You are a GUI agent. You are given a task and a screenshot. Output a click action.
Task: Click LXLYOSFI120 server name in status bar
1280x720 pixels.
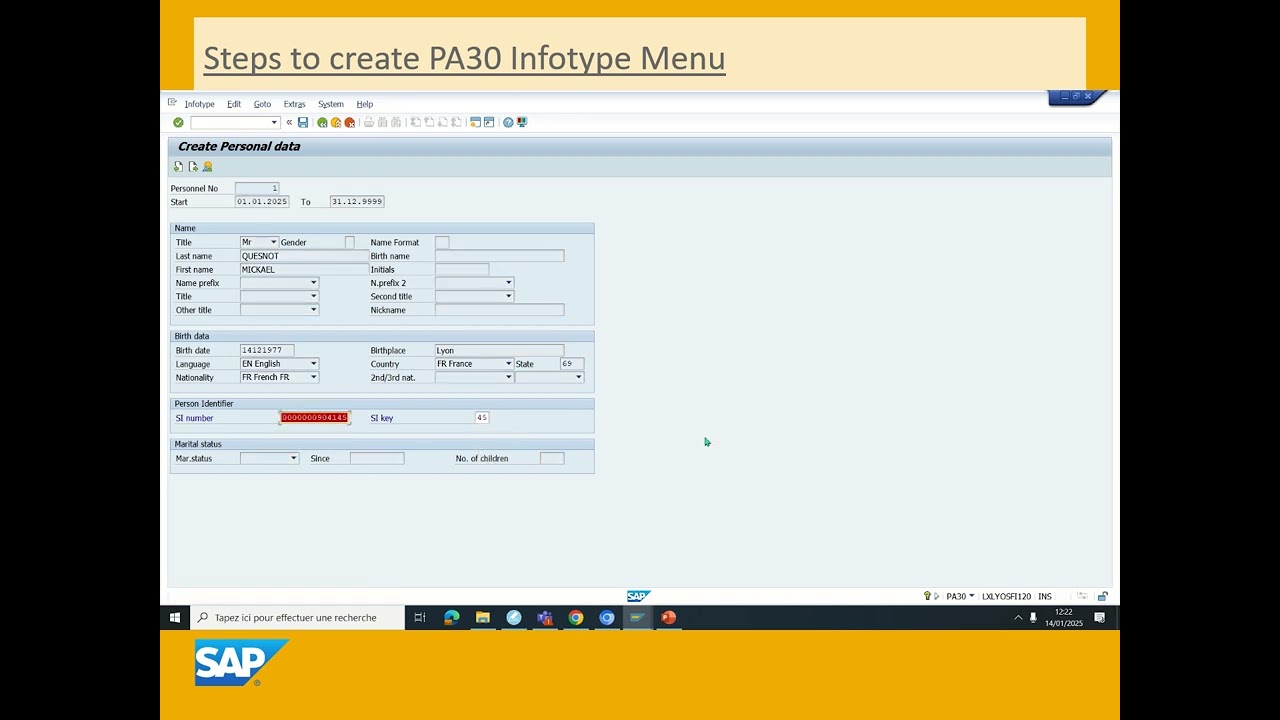[x=1006, y=596]
